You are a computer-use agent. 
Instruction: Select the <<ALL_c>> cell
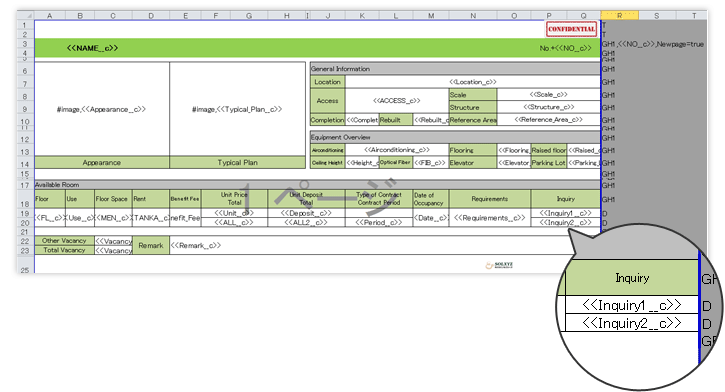coord(234,222)
